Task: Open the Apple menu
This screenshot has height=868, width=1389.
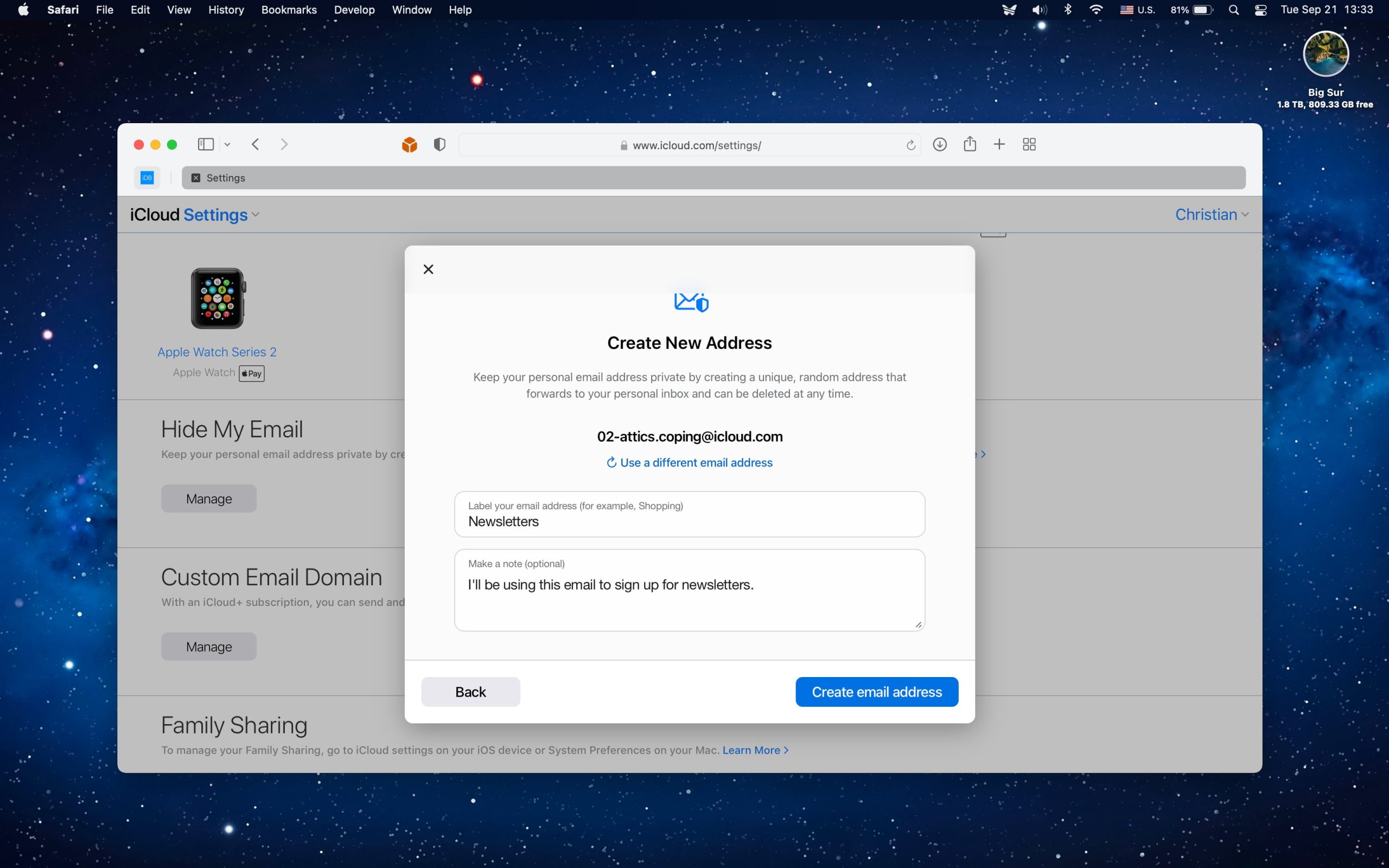Action: click(23, 10)
